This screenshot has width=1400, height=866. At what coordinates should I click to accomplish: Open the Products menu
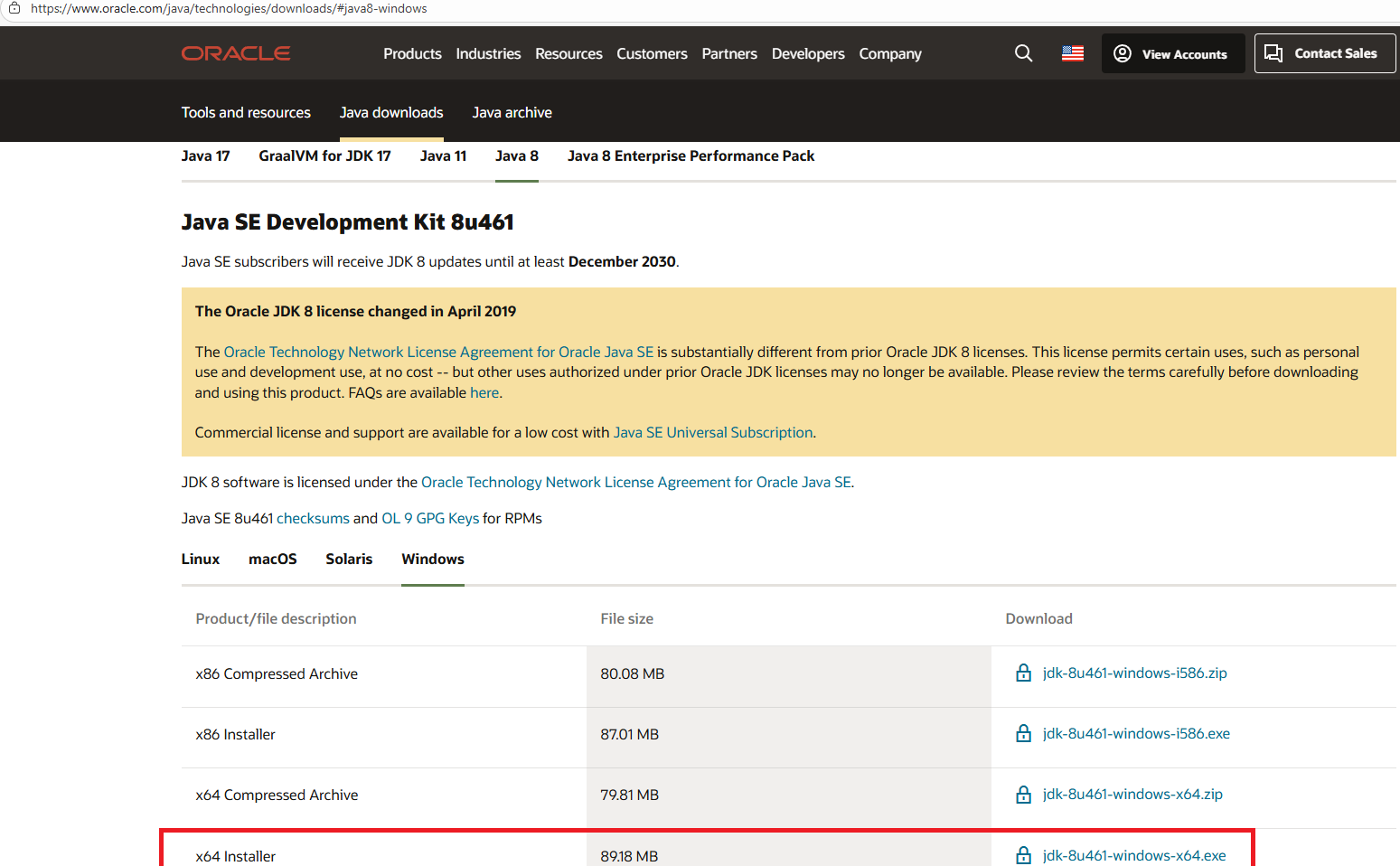[x=412, y=53]
